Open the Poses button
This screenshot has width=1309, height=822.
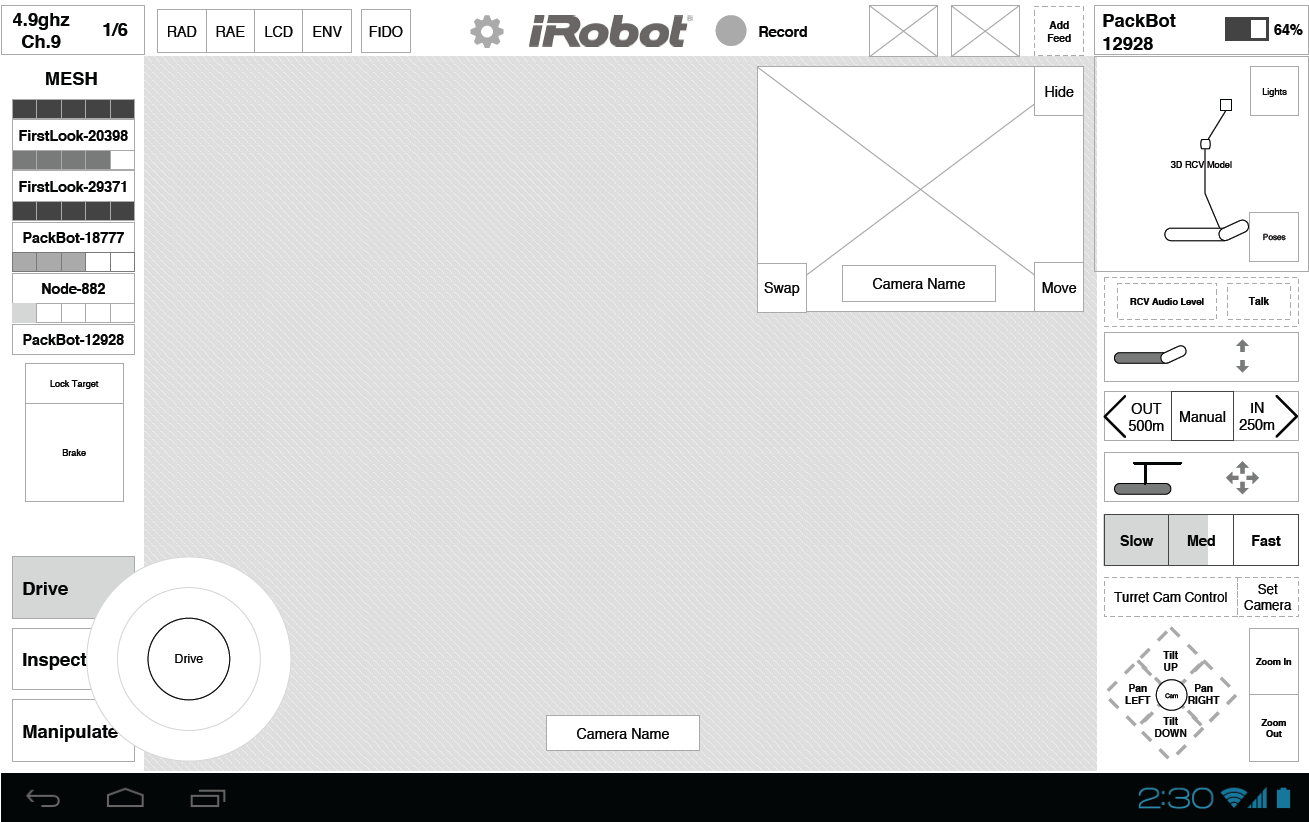point(1274,237)
